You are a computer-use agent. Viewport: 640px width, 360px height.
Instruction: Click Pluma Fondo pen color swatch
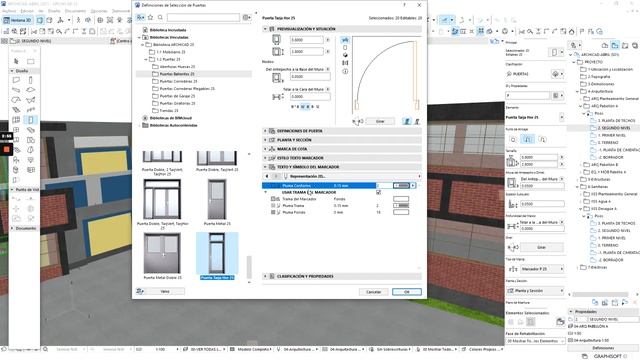click(x=401, y=212)
